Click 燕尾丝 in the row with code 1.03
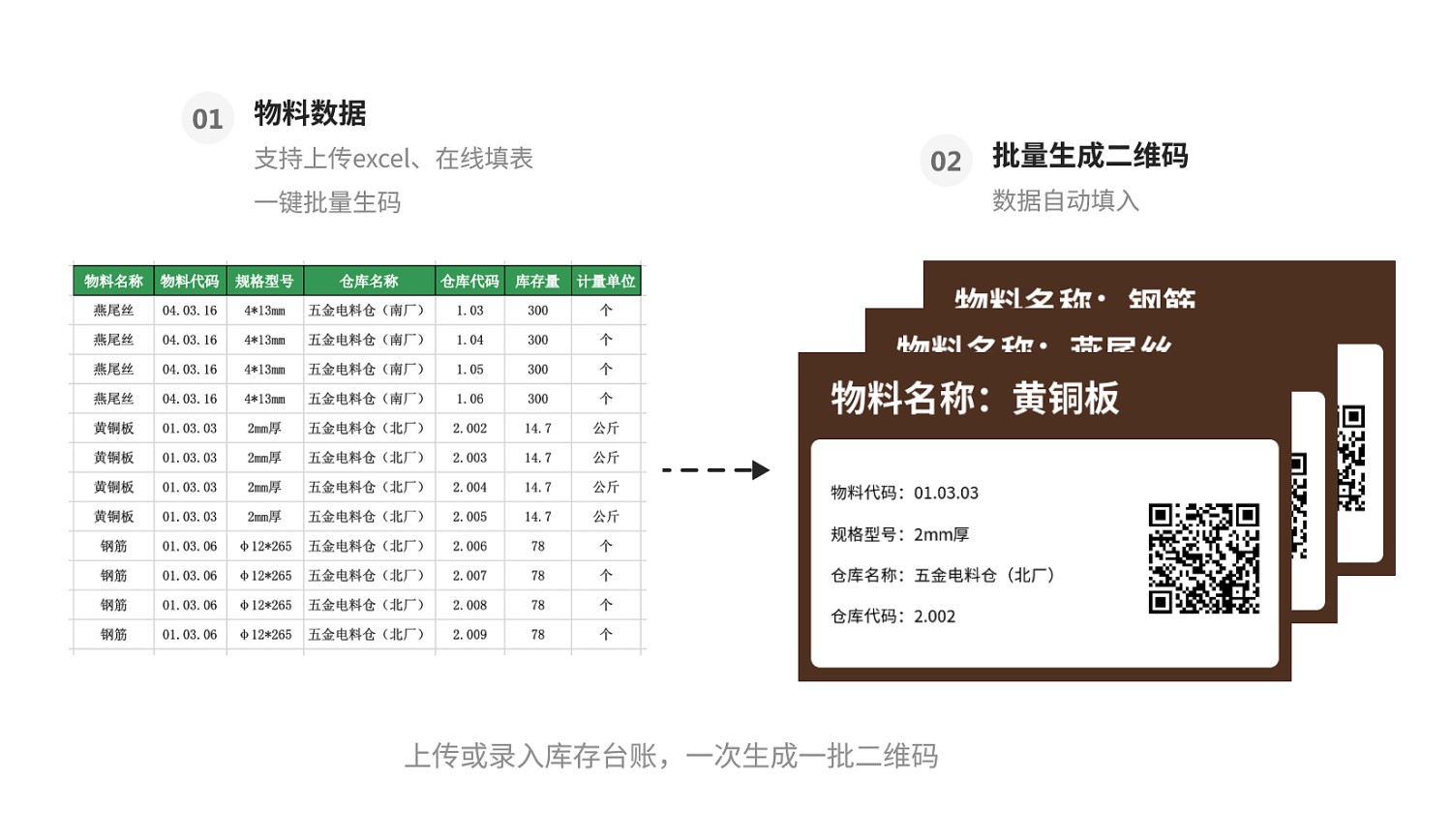The image size is (1452, 840). click(x=113, y=311)
